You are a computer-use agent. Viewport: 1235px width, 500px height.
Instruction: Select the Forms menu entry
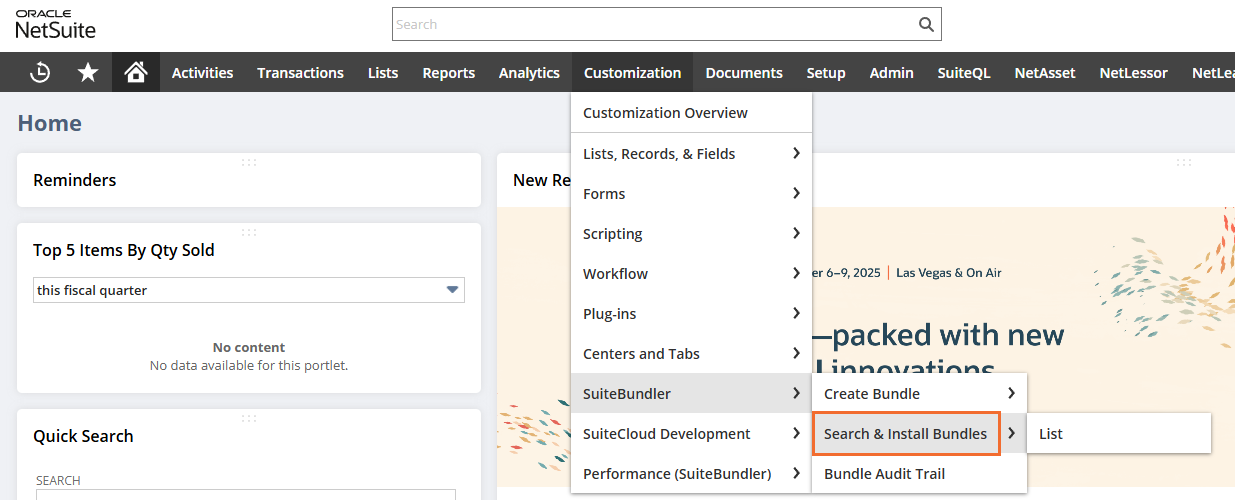[692, 193]
